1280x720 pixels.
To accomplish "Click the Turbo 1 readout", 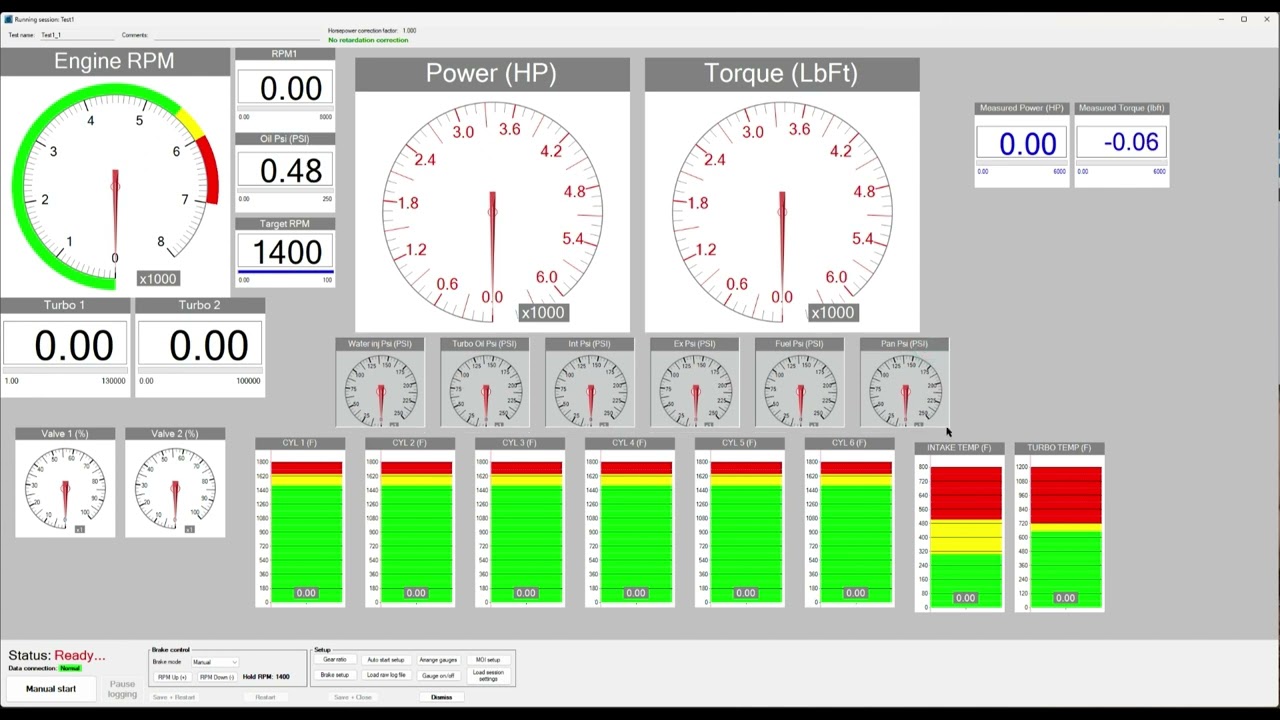I will pyautogui.click(x=65, y=346).
